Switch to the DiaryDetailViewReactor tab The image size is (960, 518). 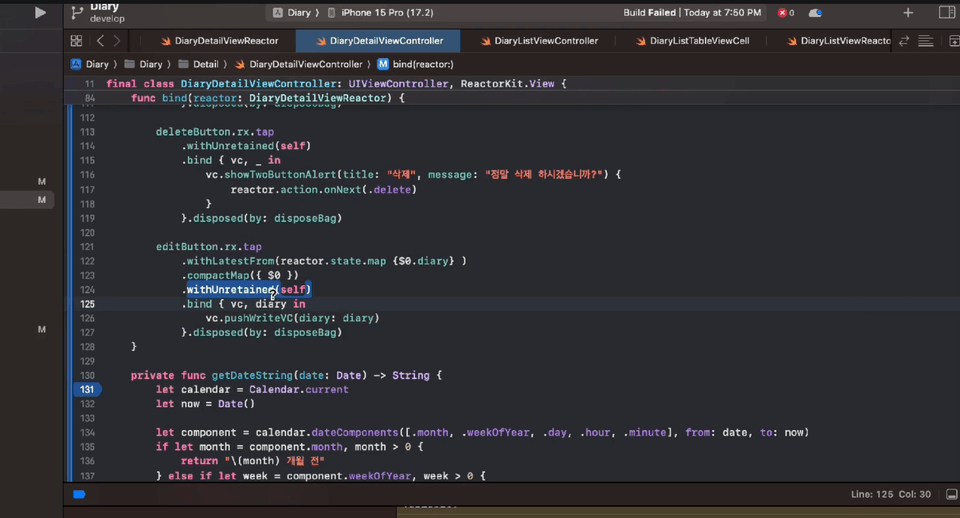tap(219, 41)
